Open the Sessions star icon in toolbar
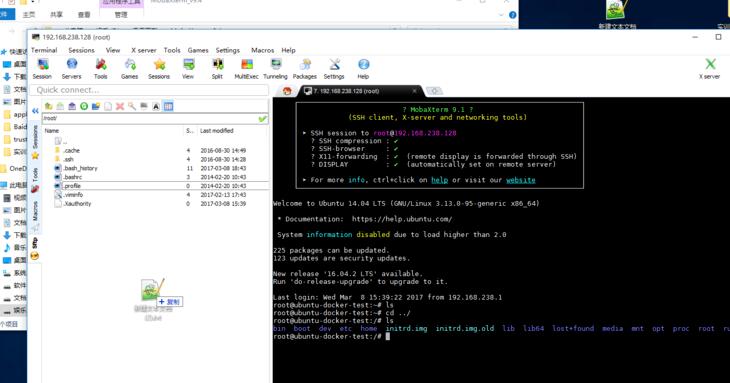 click(x=159, y=68)
